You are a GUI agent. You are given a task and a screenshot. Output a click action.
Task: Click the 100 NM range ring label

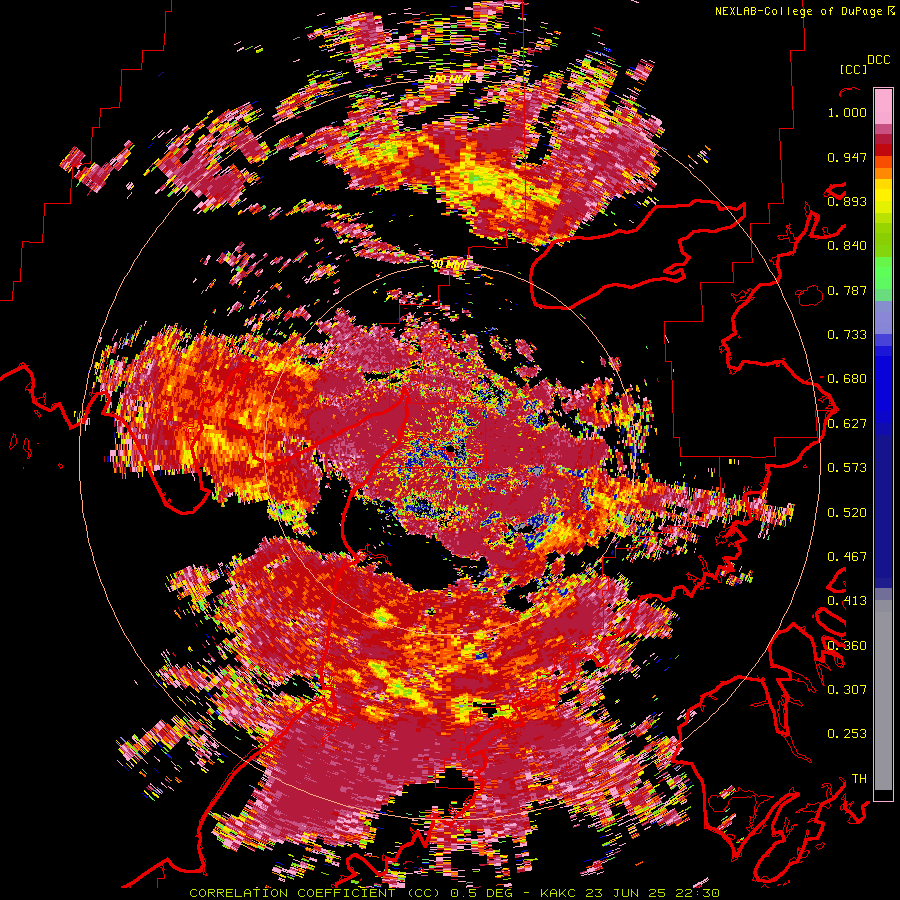pyautogui.click(x=449, y=79)
